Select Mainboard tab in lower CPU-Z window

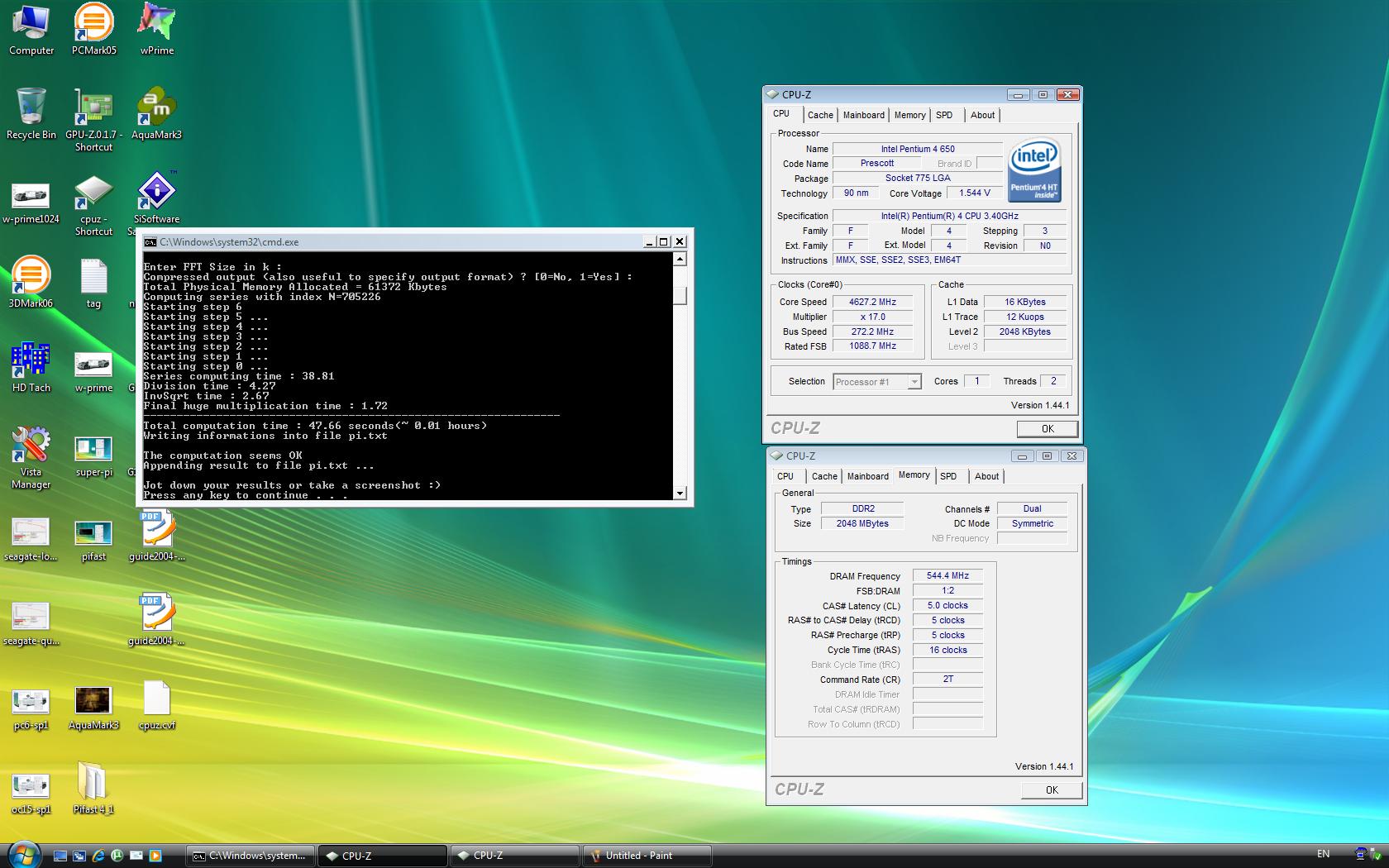click(868, 476)
